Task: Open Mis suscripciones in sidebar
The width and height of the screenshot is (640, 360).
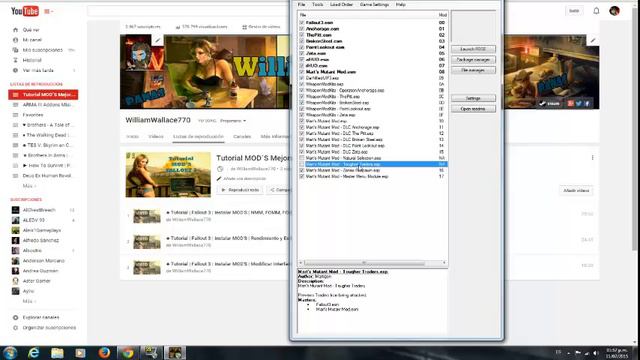Action: [x=42, y=50]
